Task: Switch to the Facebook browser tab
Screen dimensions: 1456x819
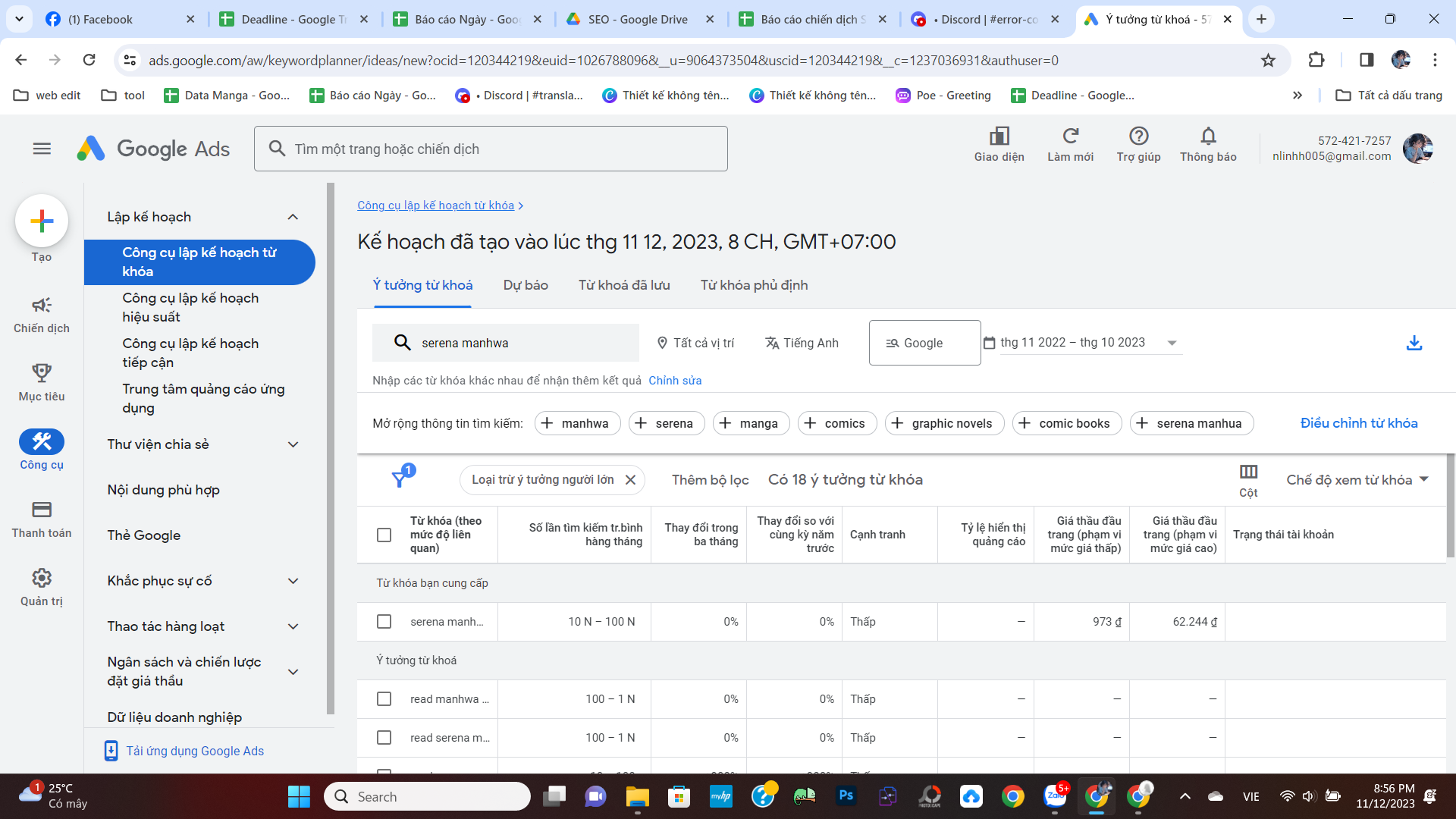Action: [121, 19]
